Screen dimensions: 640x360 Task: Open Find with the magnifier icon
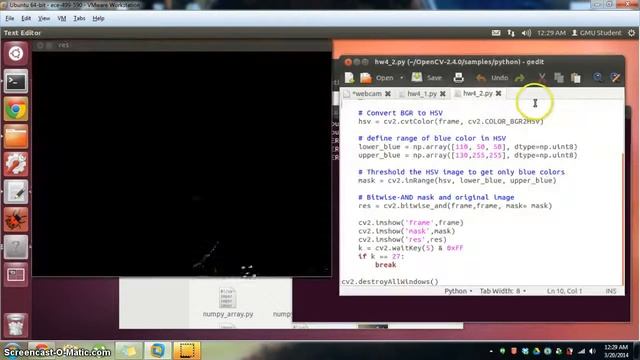[x=598, y=78]
